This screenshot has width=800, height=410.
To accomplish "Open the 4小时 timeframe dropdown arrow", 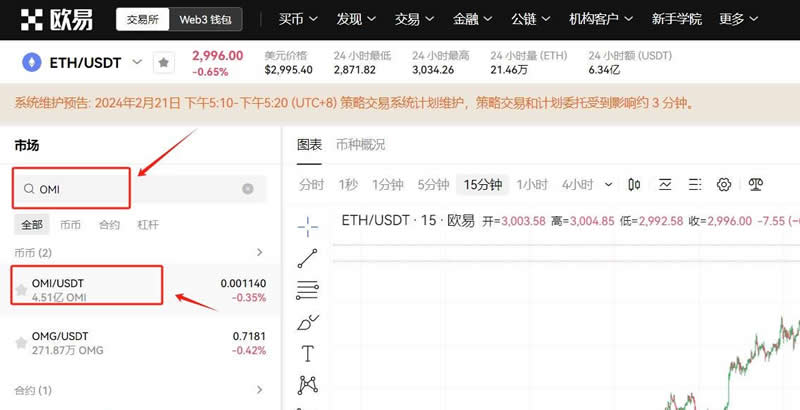I will tap(606, 185).
